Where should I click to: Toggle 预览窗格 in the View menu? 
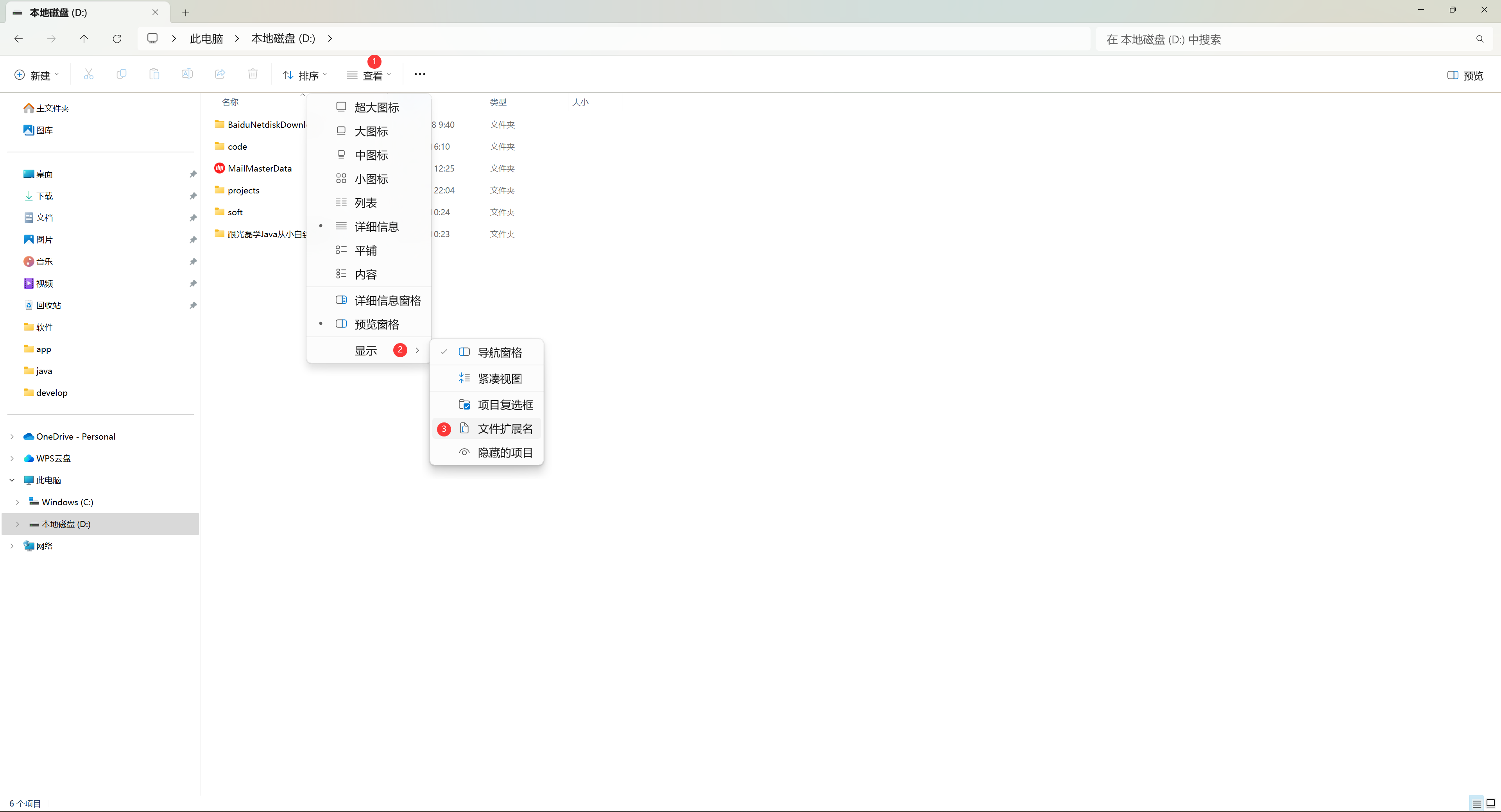tap(369, 324)
